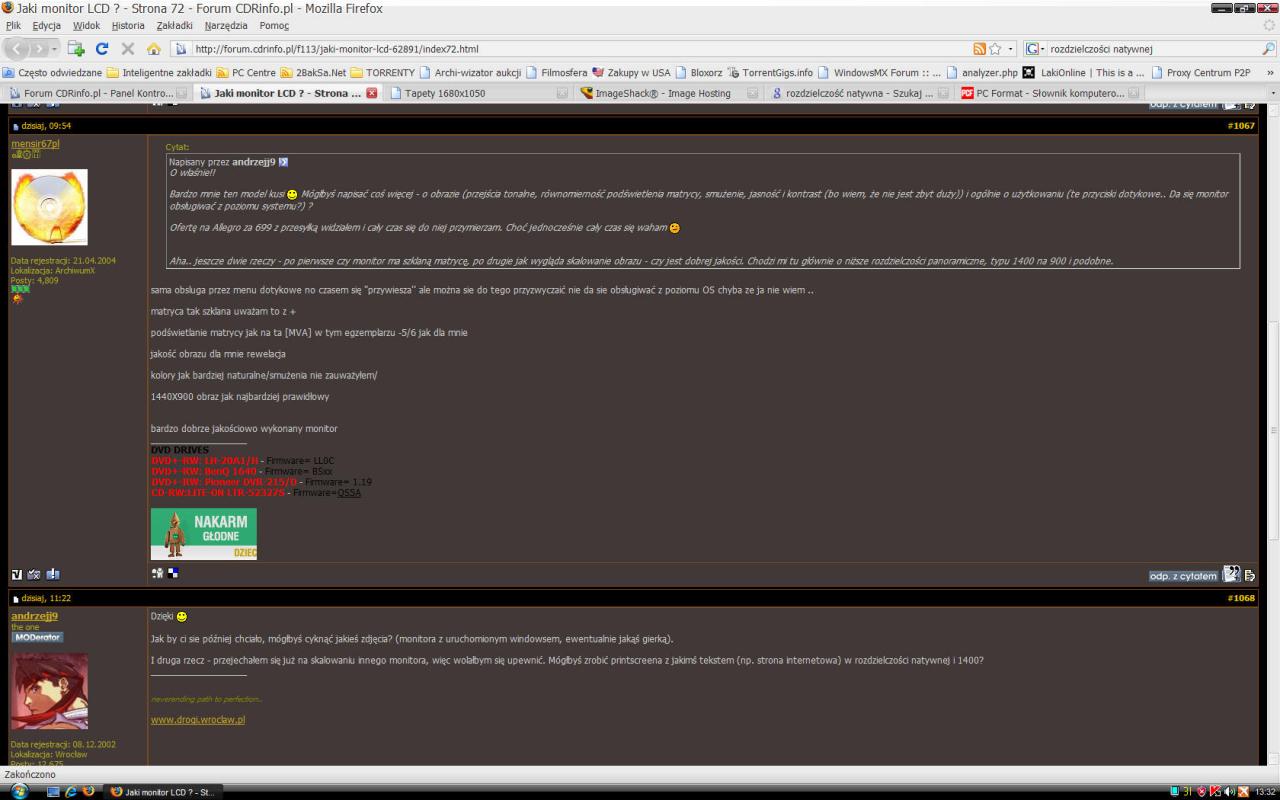1280x800 pixels.
Task: Click Show Desktop in quick launch
Action: pyautogui.click(x=53, y=792)
